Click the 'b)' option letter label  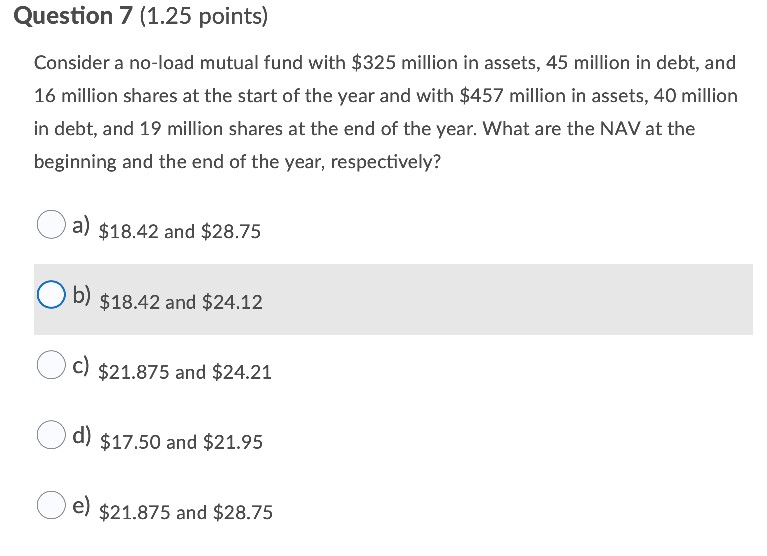click(x=82, y=295)
